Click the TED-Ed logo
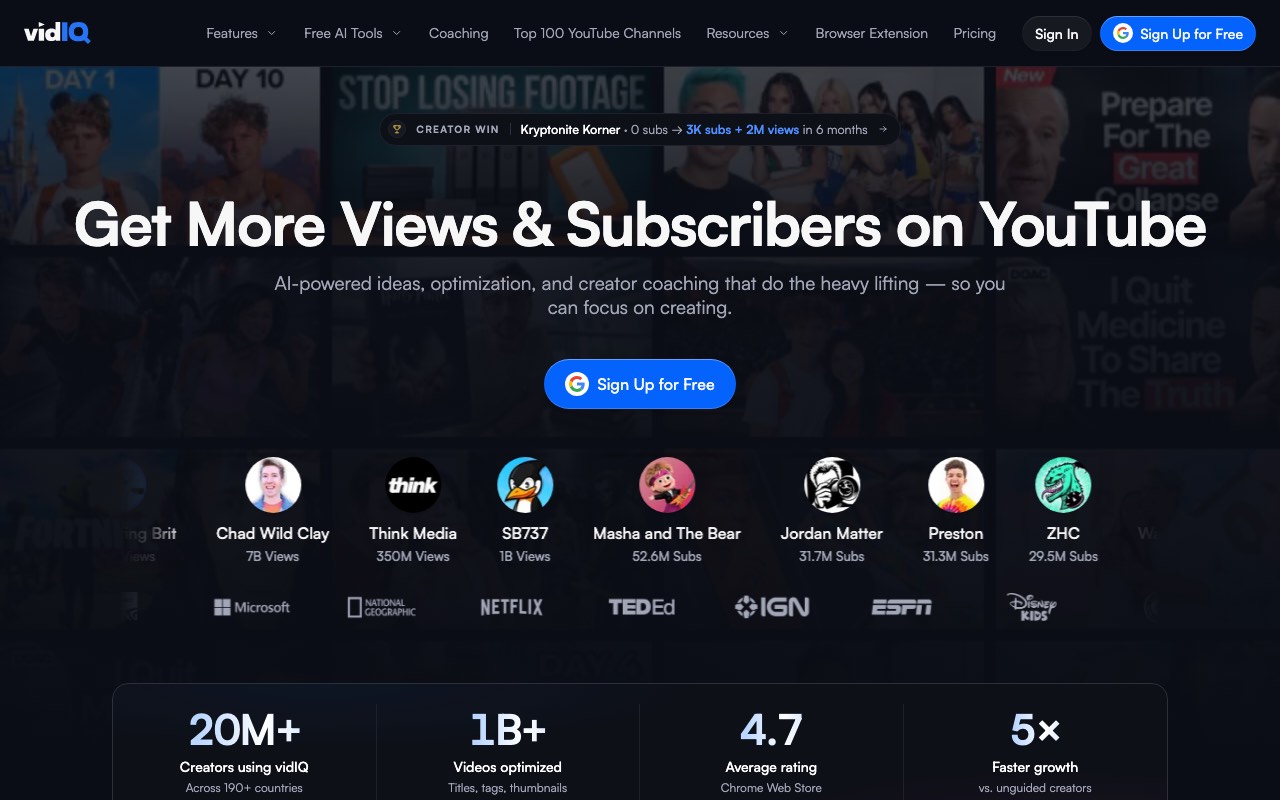Viewport: 1280px width, 800px height. 642,607
